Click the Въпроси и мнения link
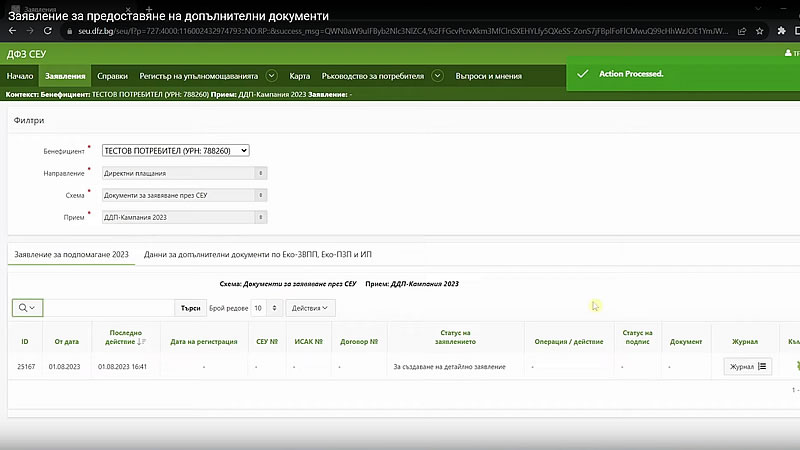Screen dimensions: 800x450 489,76
